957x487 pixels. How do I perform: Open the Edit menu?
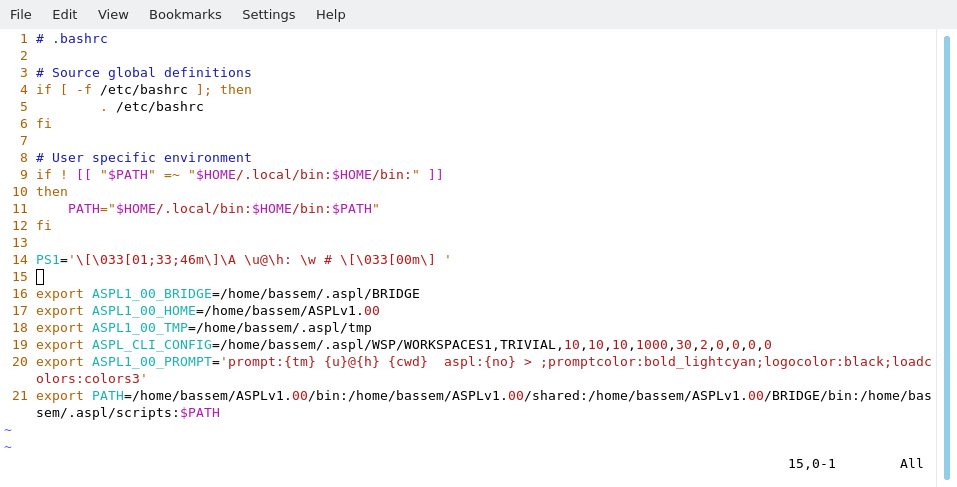[x=65, y=14]
